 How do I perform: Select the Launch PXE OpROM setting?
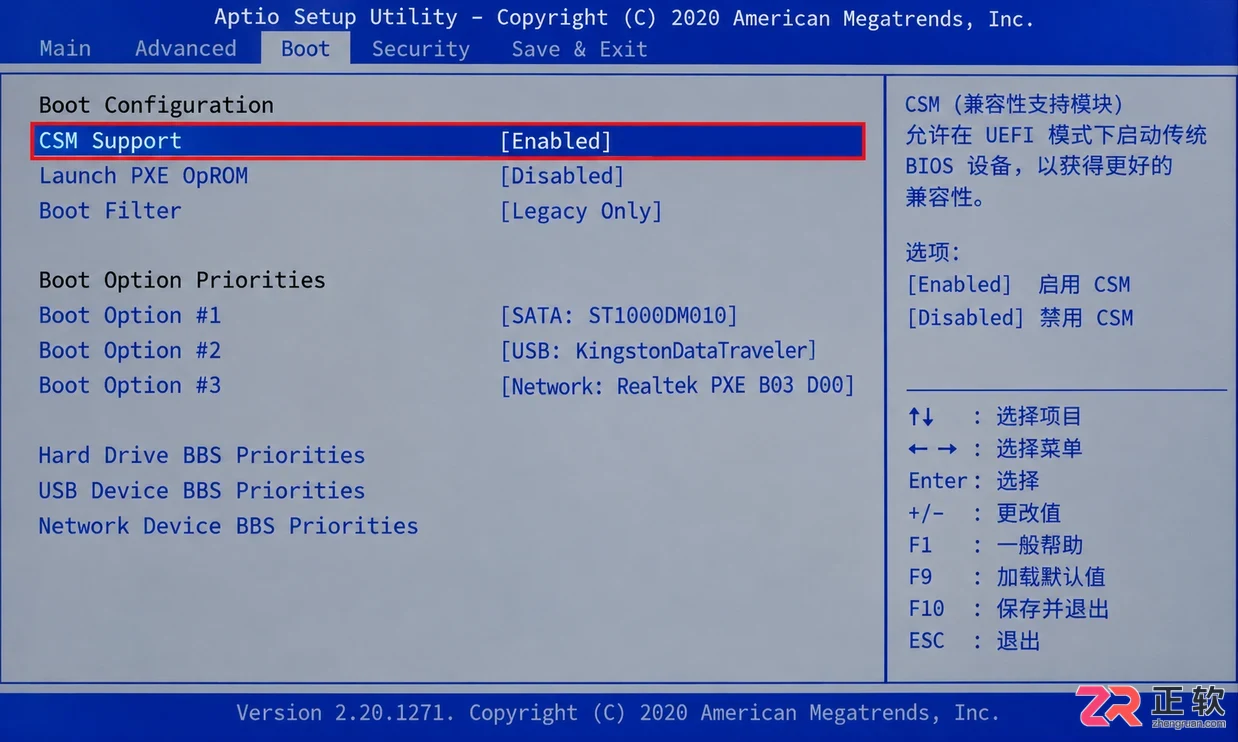pos(143,176)
